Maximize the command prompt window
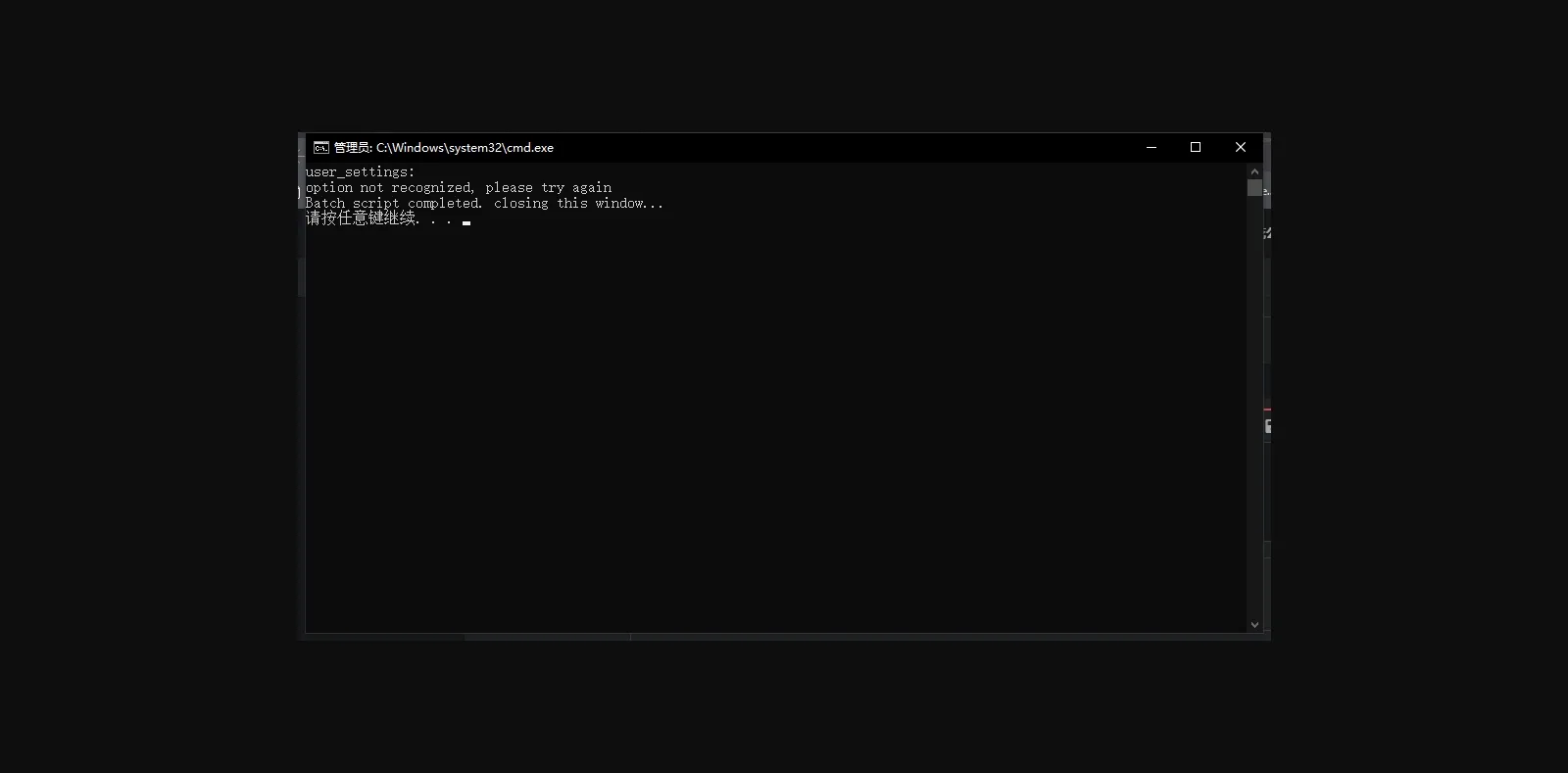 coord(1196,147)
